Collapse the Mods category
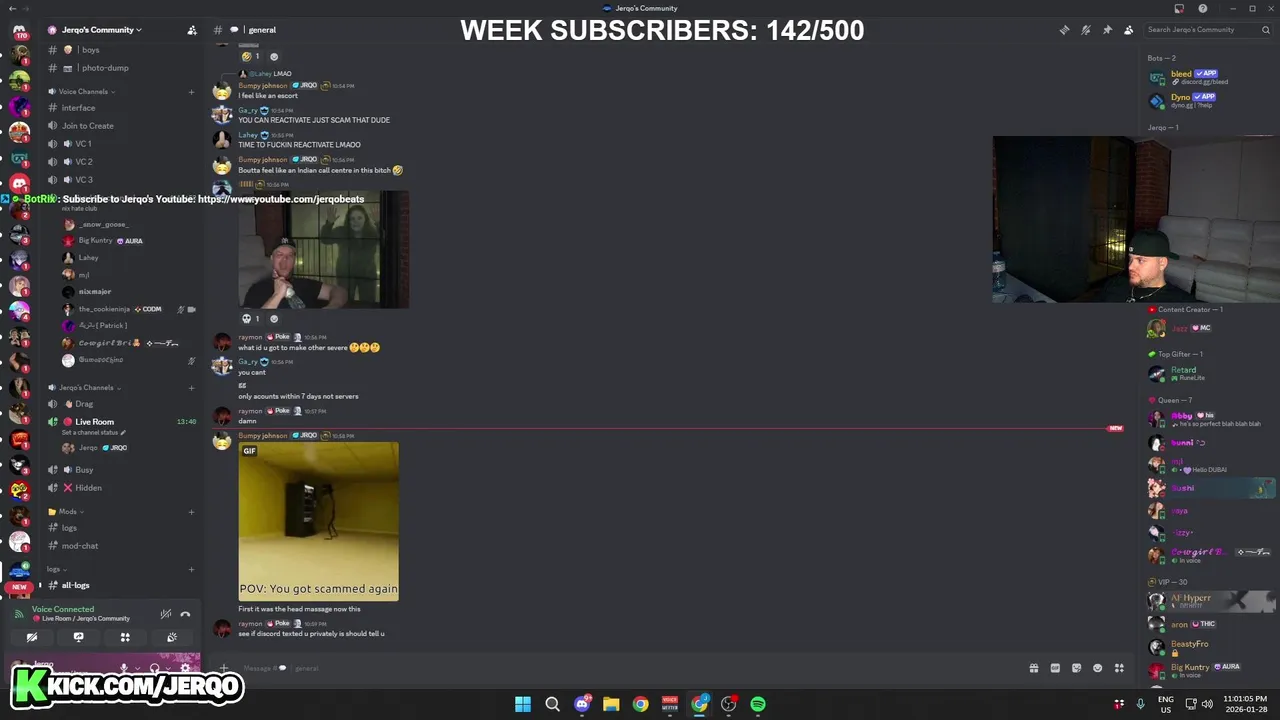1280x720 pixels. [x=67, y=512]
